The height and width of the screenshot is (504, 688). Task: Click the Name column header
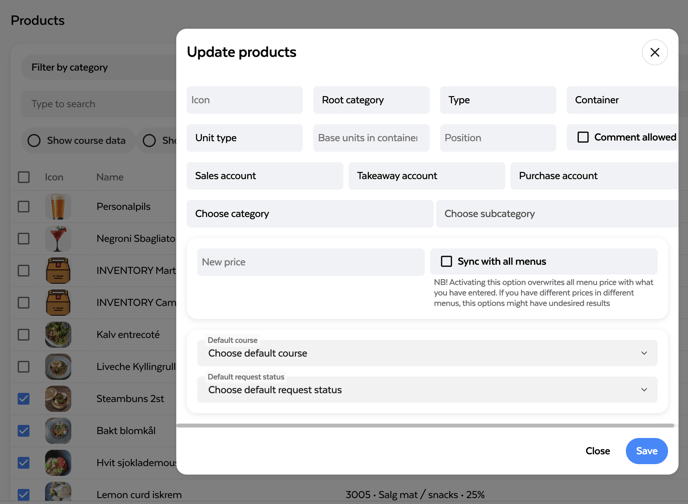coord(110,177)
